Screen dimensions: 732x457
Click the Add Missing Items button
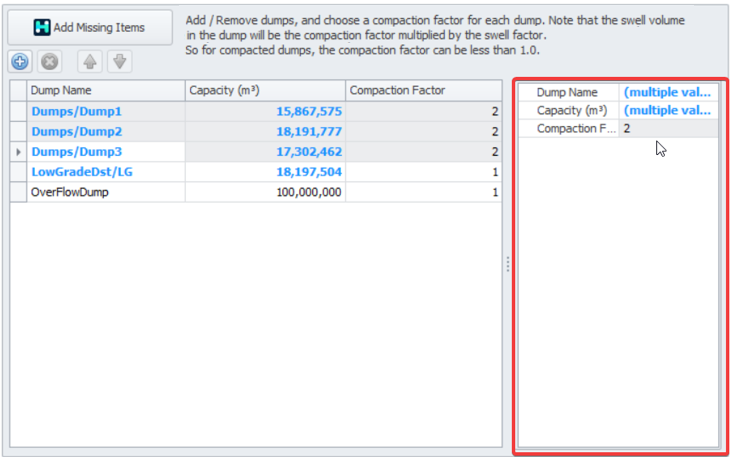coord(90,27)
